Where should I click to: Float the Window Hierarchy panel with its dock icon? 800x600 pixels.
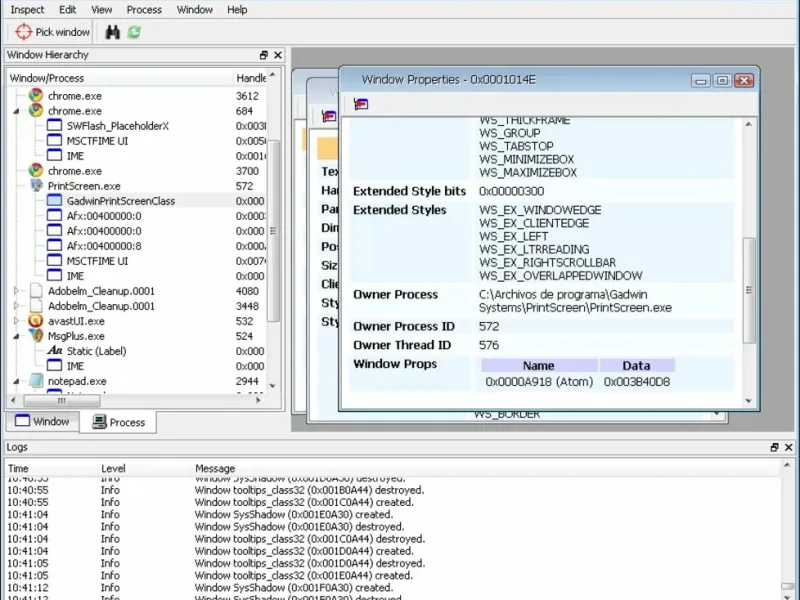coord(264,55)
